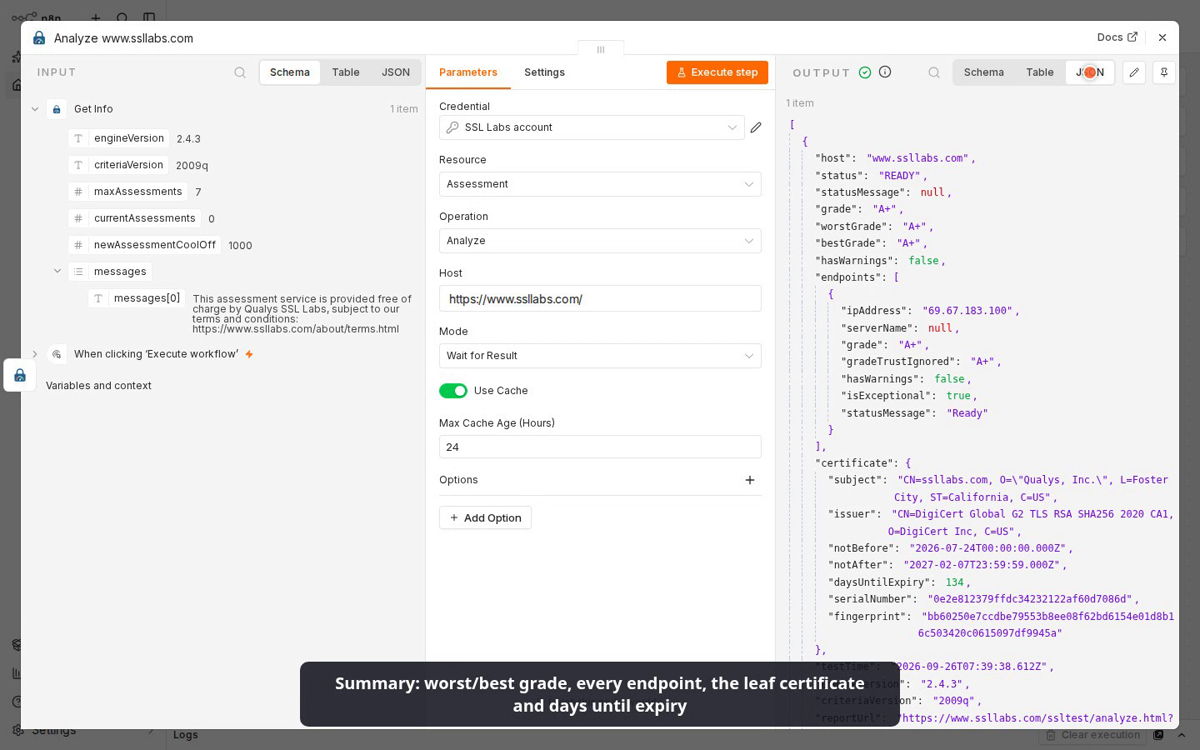Open the Mode dropdown showing Wait for Result
The image size is (1200, 750).
tap(600, 356)
